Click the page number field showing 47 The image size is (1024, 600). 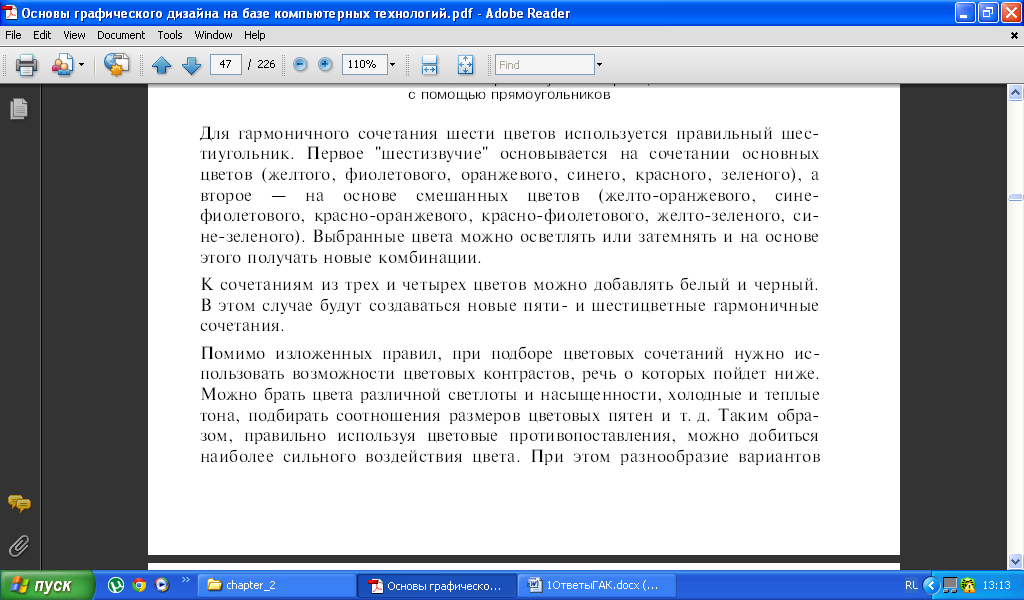click(x=225, y=64)
